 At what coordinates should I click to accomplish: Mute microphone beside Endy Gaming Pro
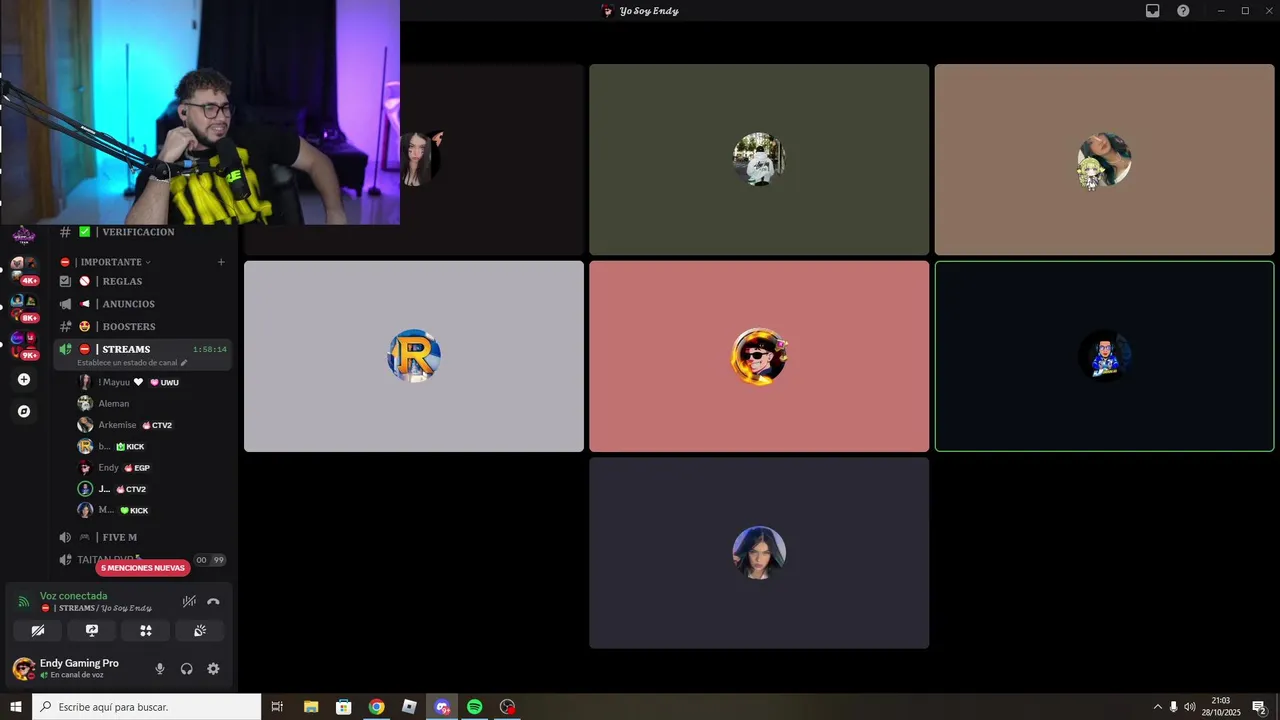160,669
